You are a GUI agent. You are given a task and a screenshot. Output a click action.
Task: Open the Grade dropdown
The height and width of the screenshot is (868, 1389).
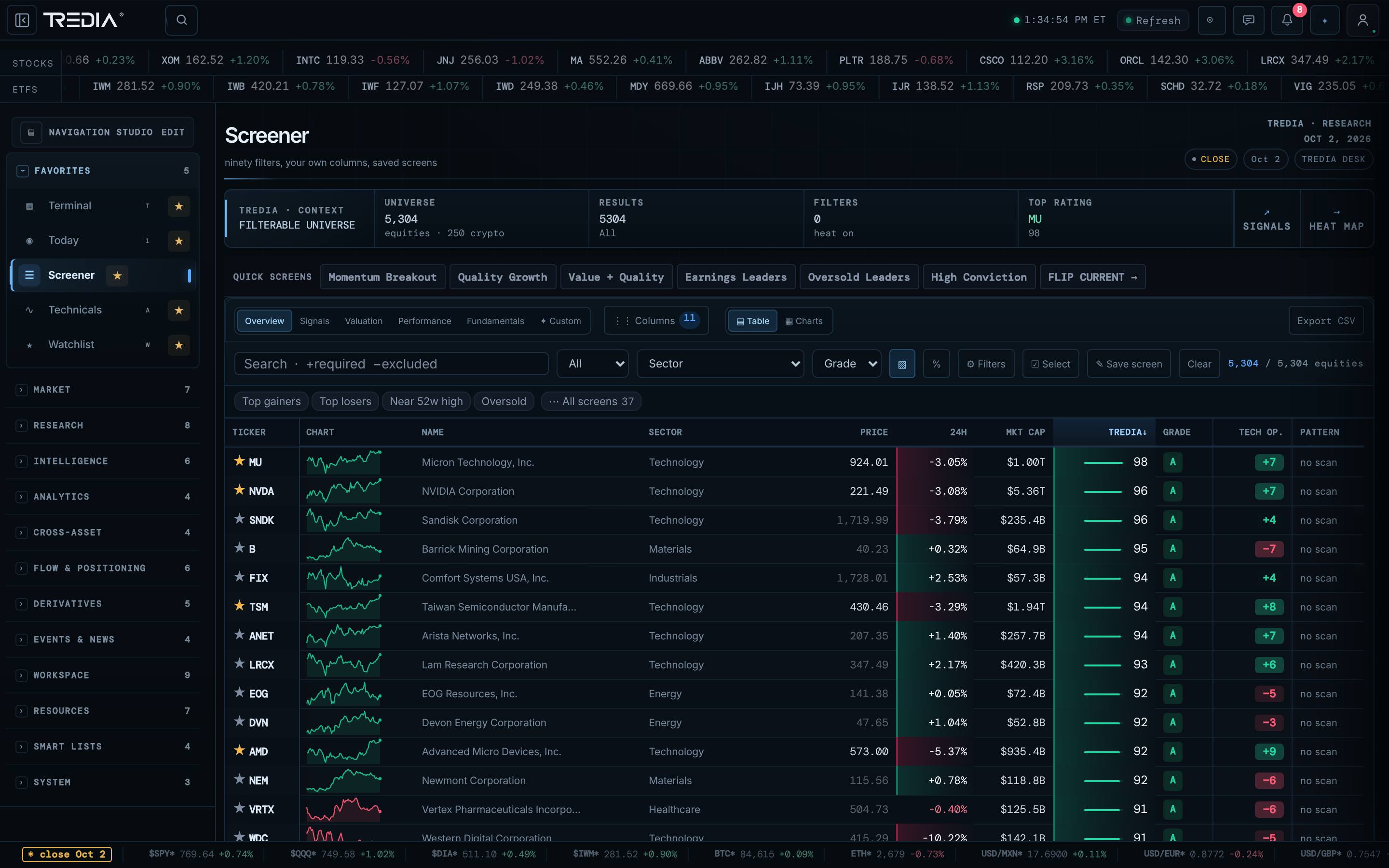[x=847, y=364]
